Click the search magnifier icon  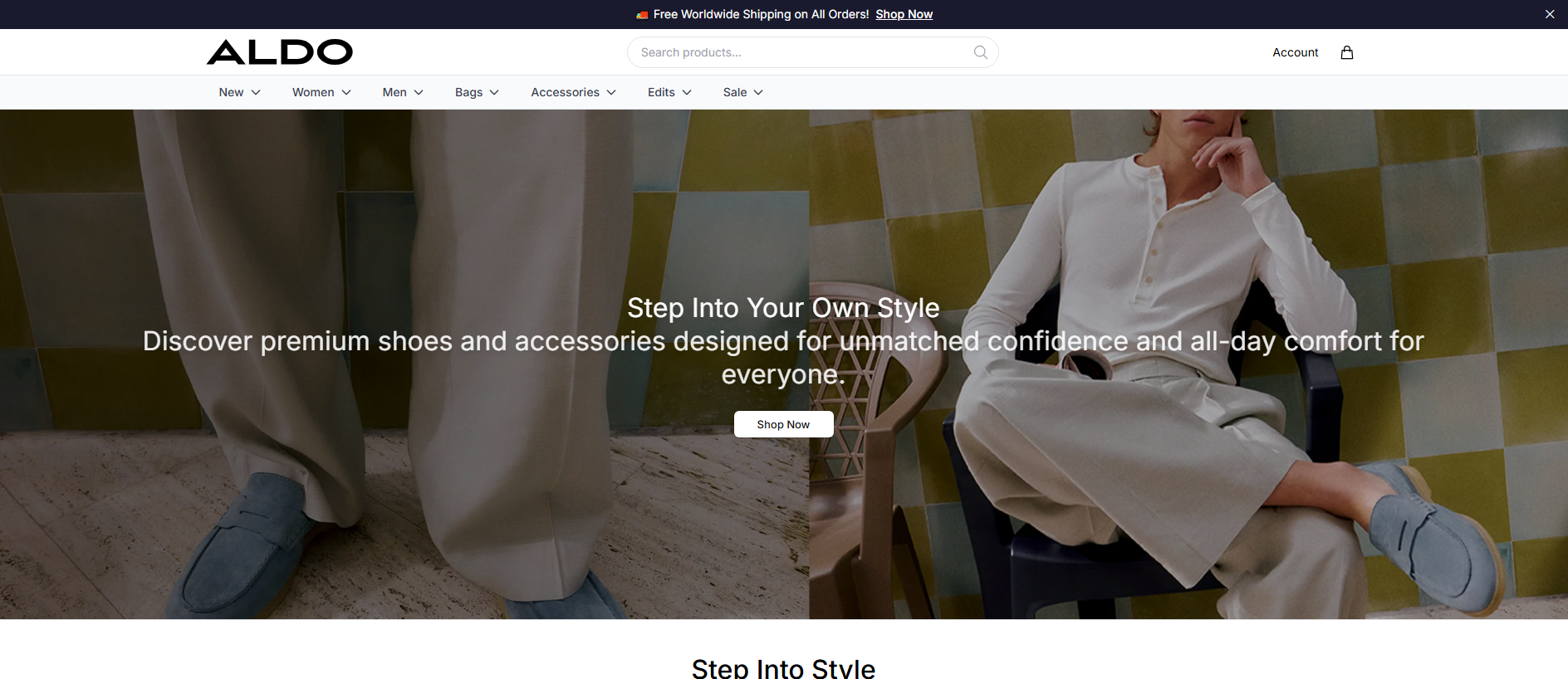980,52
